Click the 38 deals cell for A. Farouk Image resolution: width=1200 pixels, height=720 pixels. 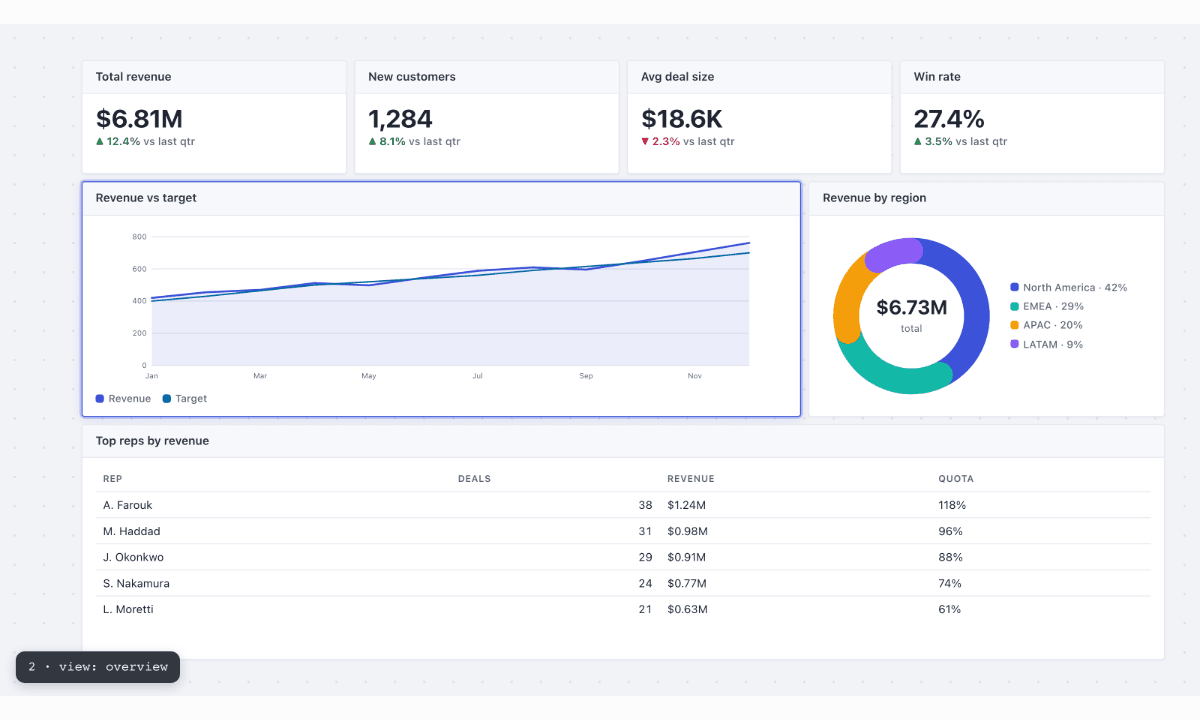(x=645, y=505)
